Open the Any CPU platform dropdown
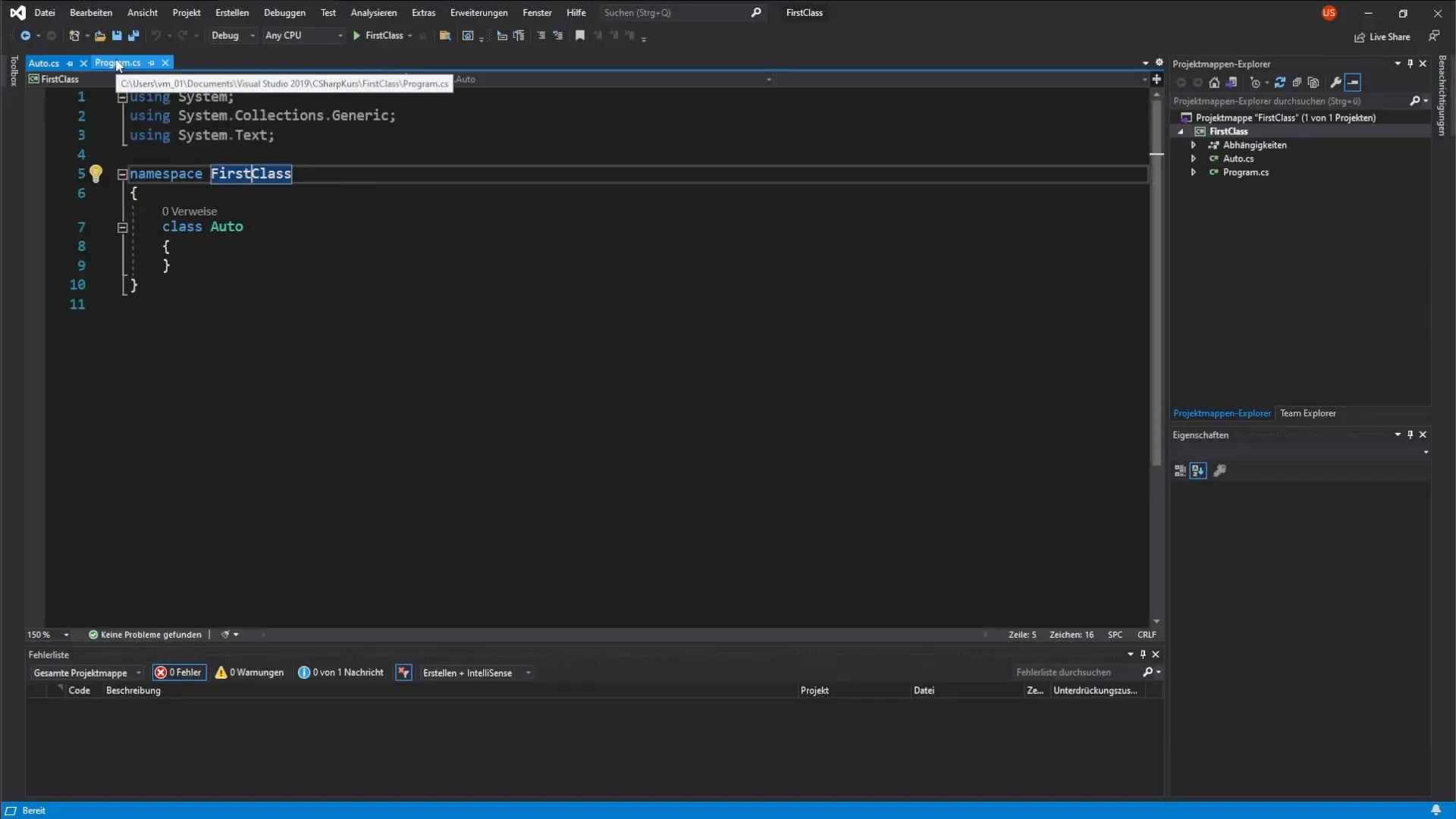The image size is (1456, 819). click(303, 36)
